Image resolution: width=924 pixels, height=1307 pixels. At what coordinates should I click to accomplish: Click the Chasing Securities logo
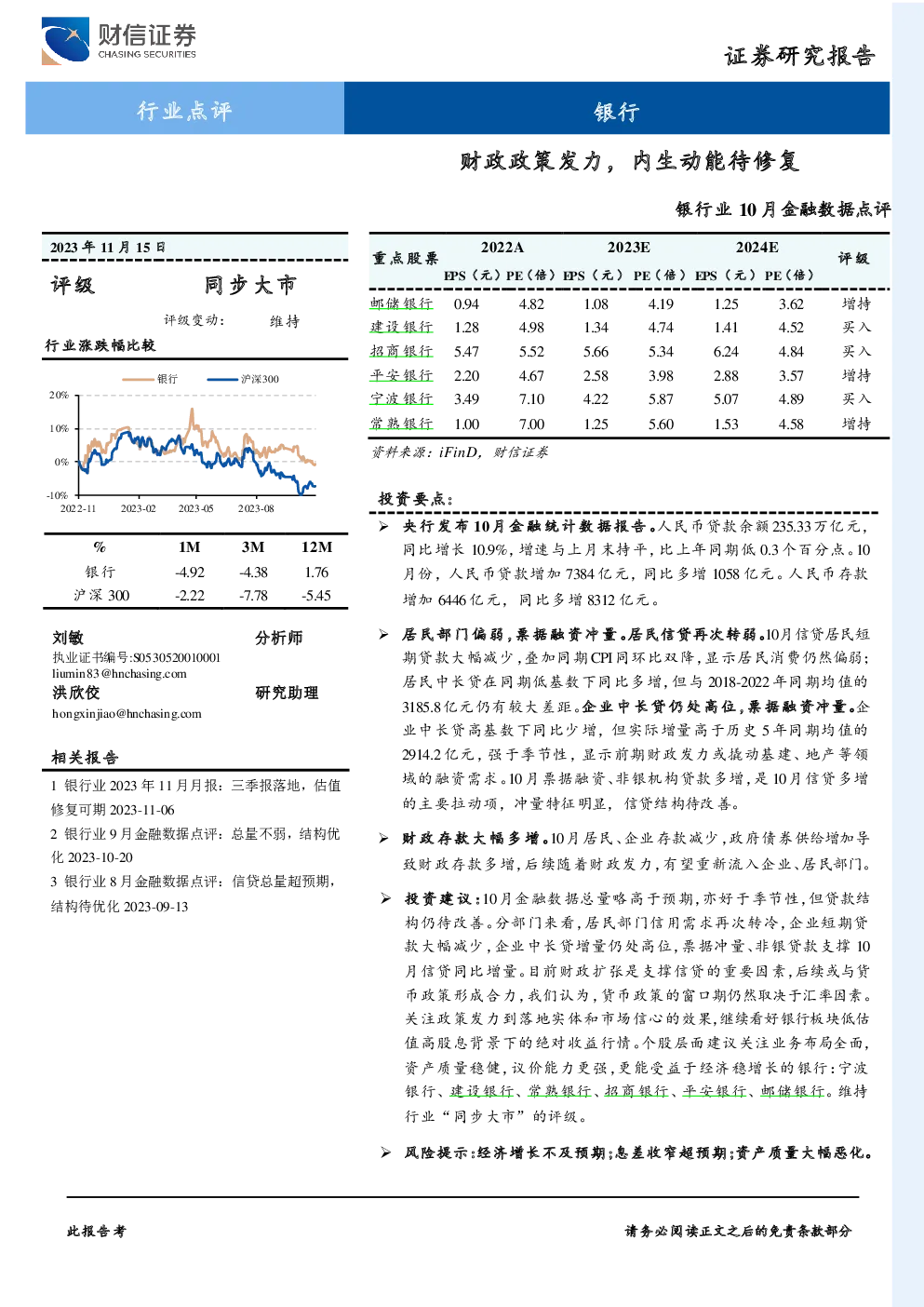pos(119,41)
